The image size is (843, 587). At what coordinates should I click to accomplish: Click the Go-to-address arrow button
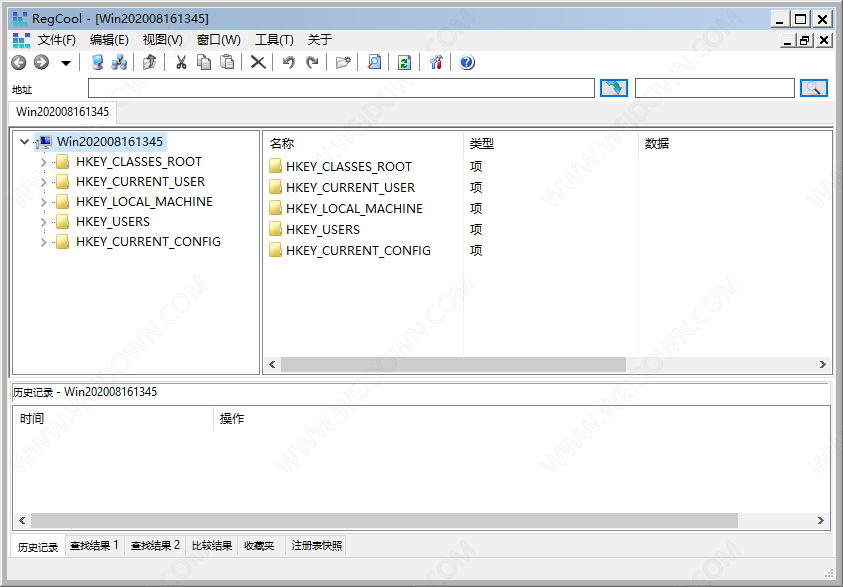(613, 88)
